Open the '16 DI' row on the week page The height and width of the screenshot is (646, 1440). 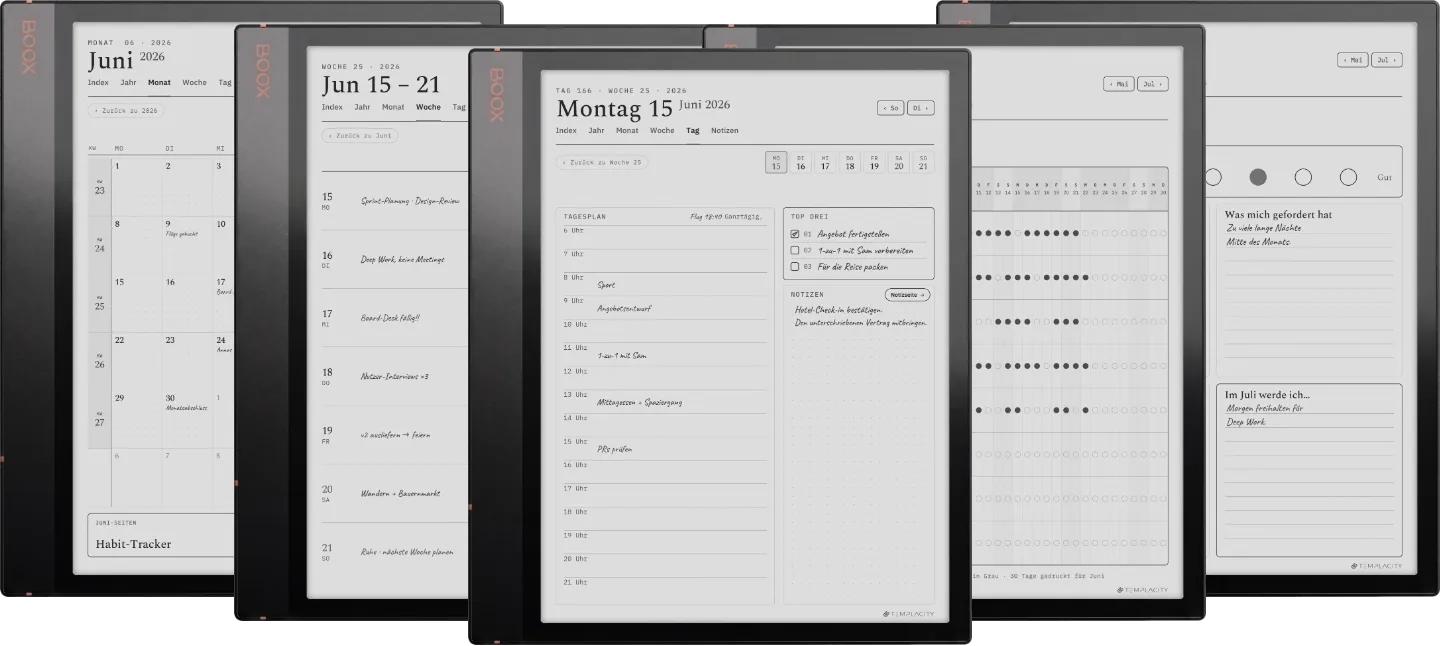coord(395,260)
